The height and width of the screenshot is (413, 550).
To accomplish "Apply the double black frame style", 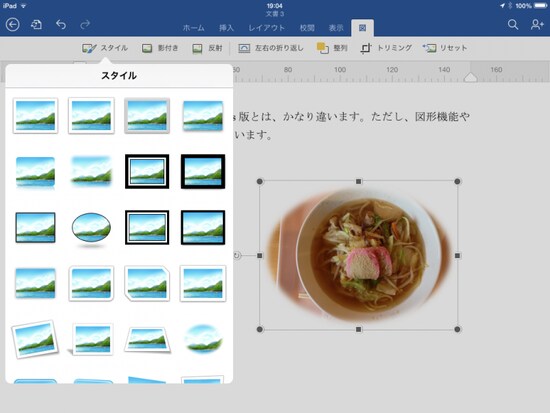I will (147, 171).
